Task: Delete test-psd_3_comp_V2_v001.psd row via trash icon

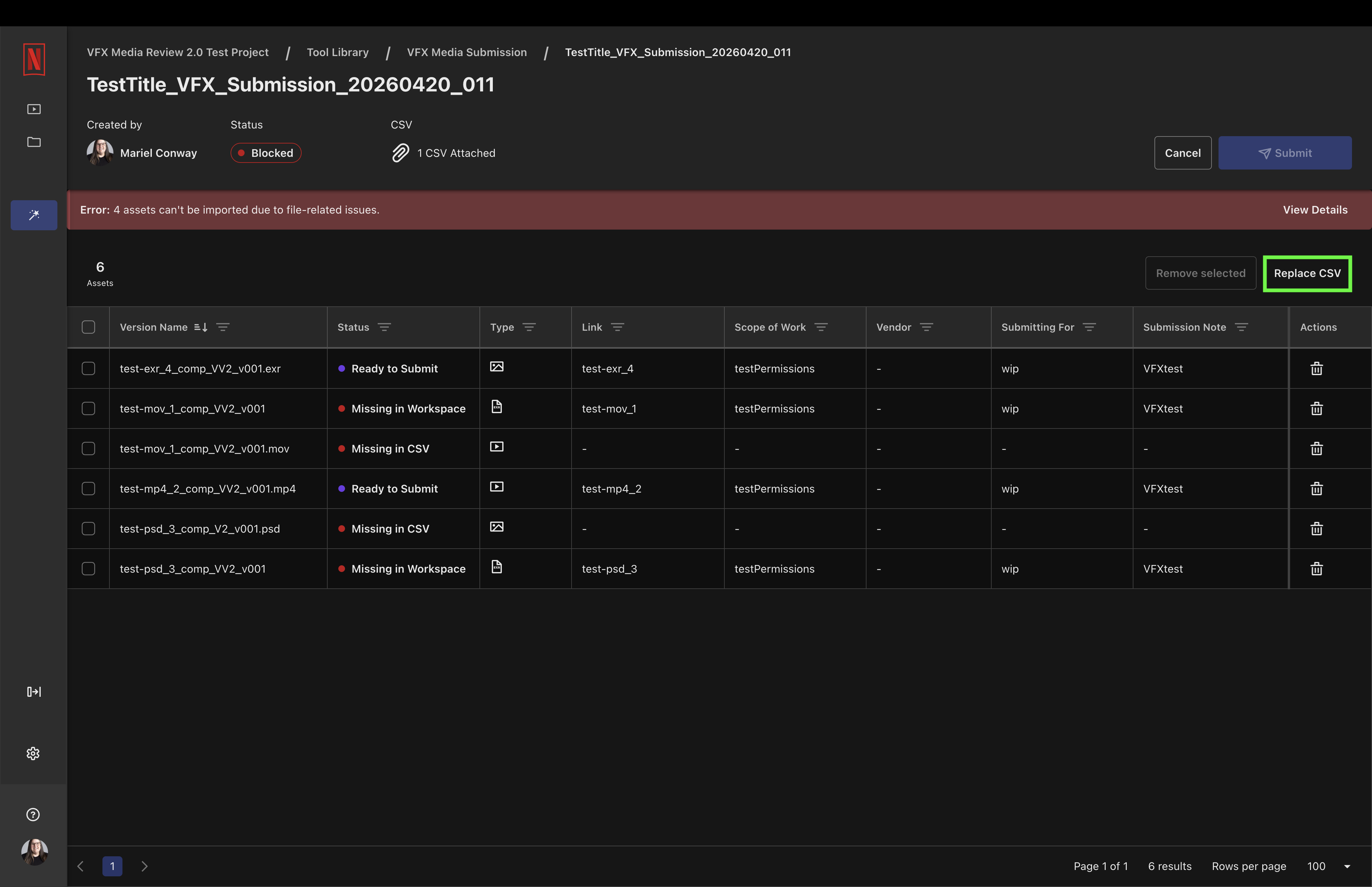Action: 1317,529
